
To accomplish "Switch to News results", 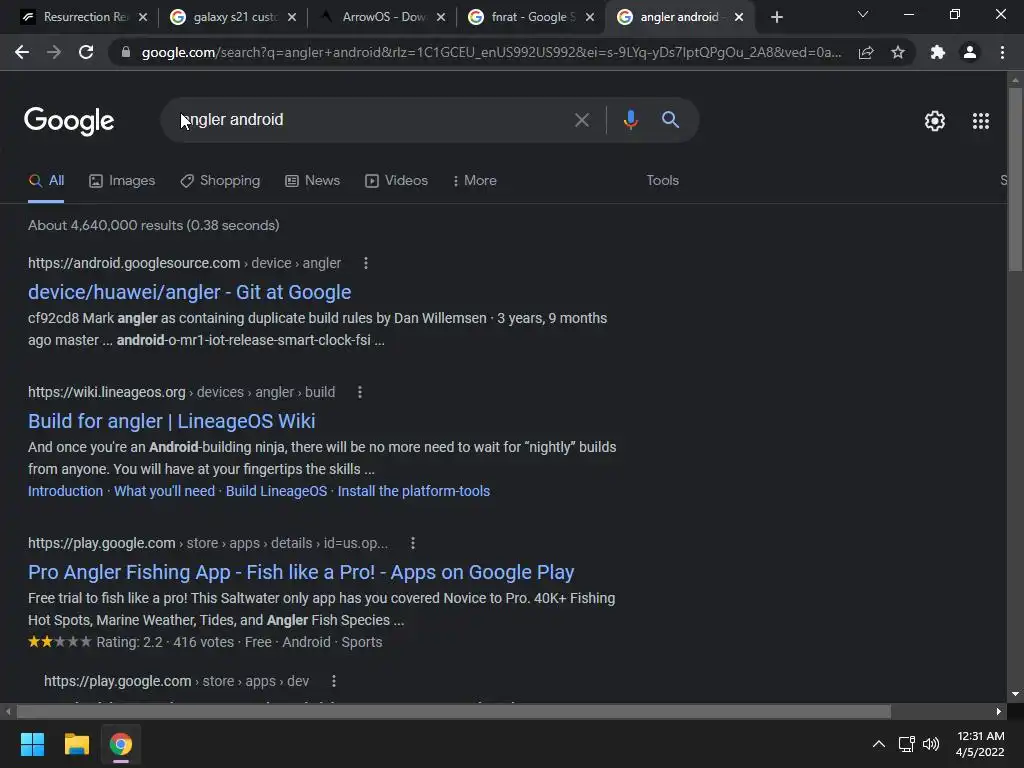I will click(x=313, y=181).
